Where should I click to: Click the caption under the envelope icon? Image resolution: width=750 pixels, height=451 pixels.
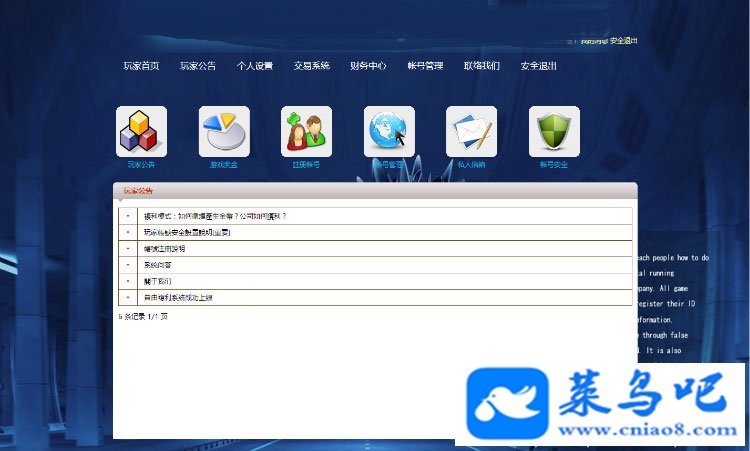click(472, 165)
